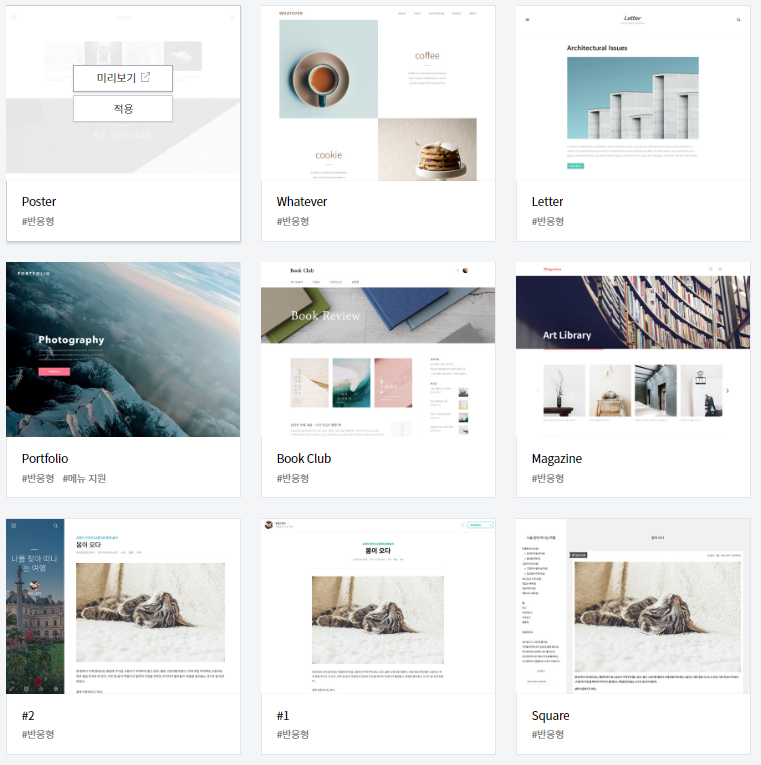Select the Letter skin thumbnail preview
This screenshot has width=761, height=765.
(633, 93)
